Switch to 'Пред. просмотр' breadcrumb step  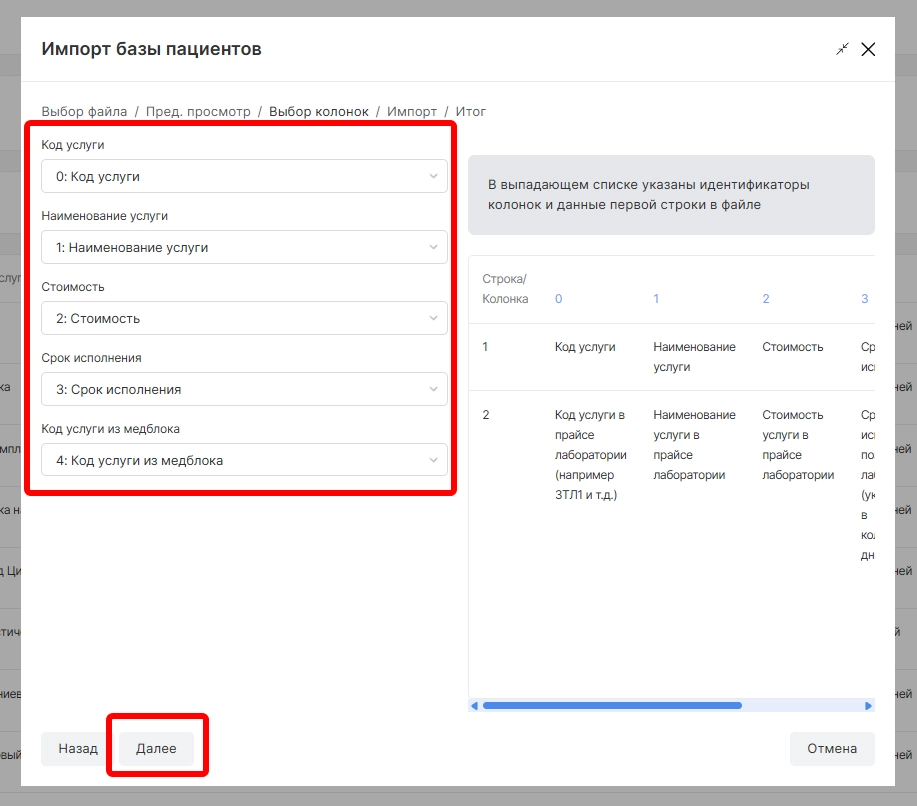(198, 112)
